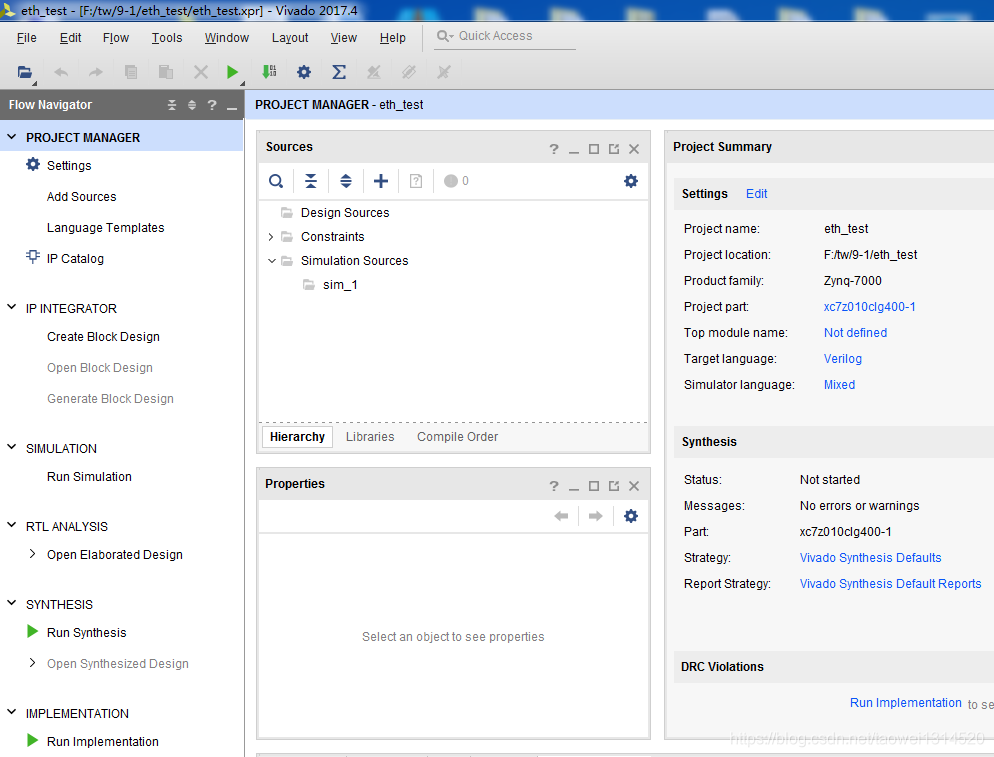Click Properties forward arrow
This screenshot has width=994, height=757.
point(595,516)
